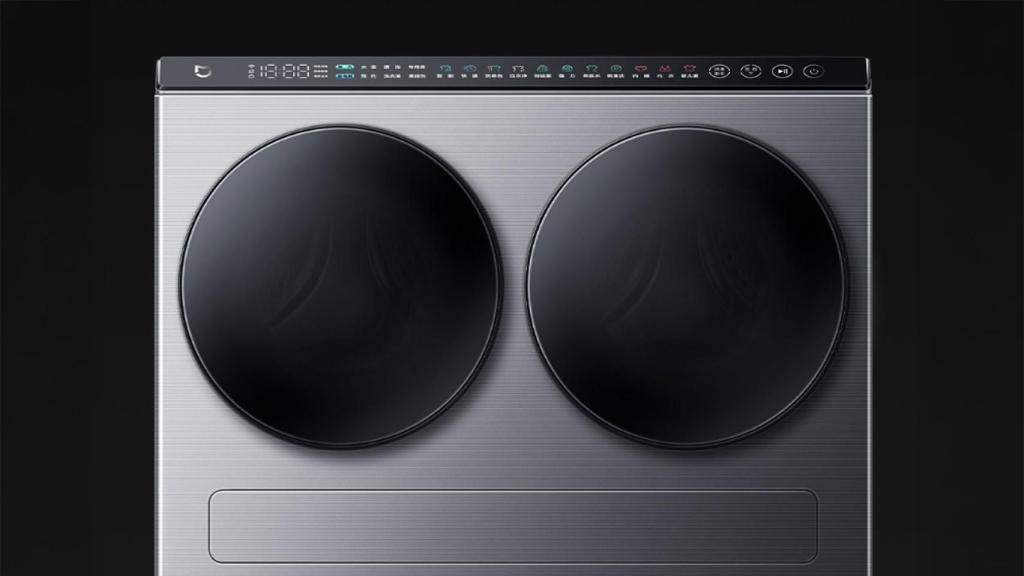Select the second blue wash program icon
This screenshot has width=1024, height=576.
click(x=470, y=71)
